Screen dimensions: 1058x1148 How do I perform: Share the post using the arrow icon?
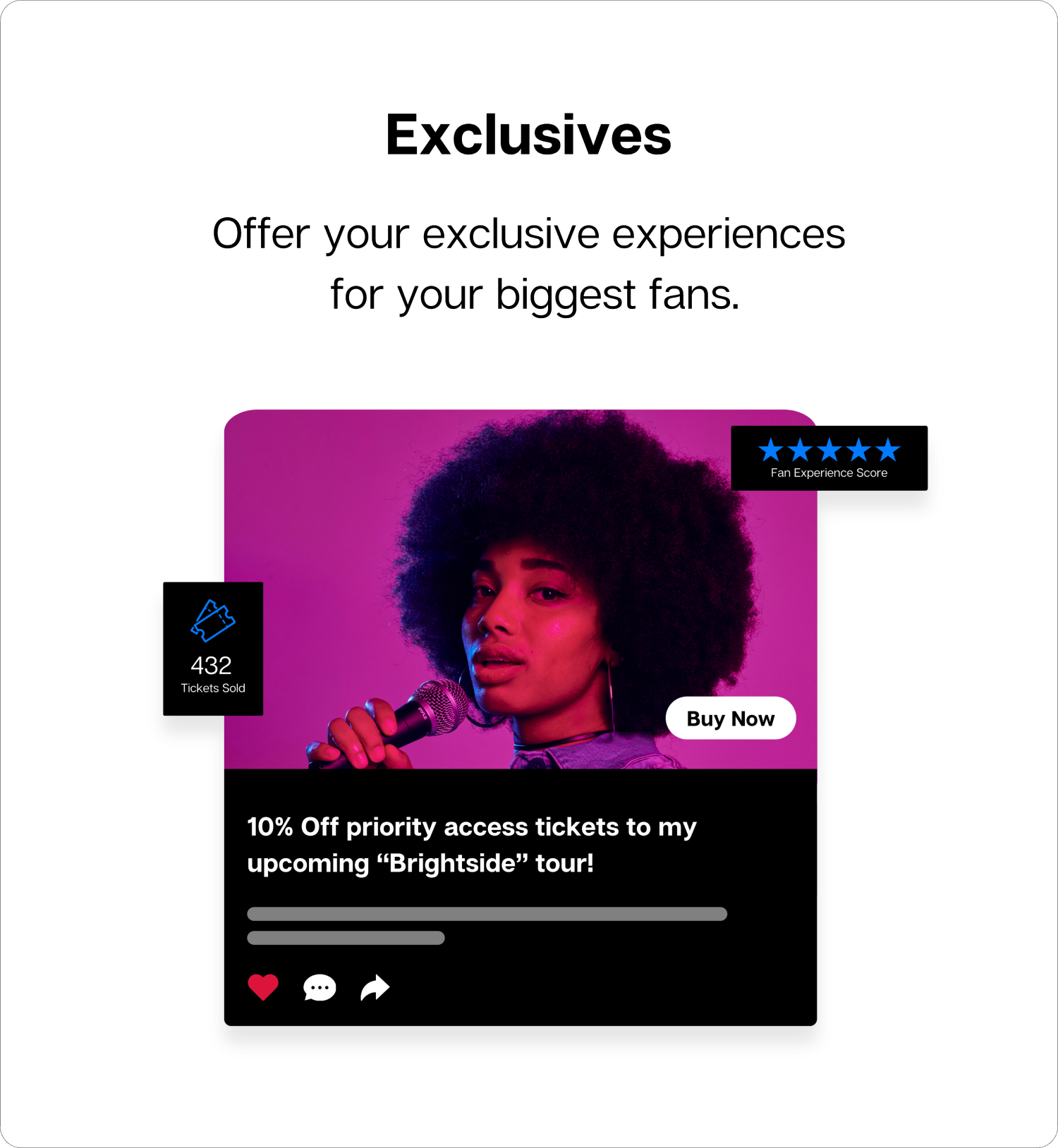click(x=375, y=987)
